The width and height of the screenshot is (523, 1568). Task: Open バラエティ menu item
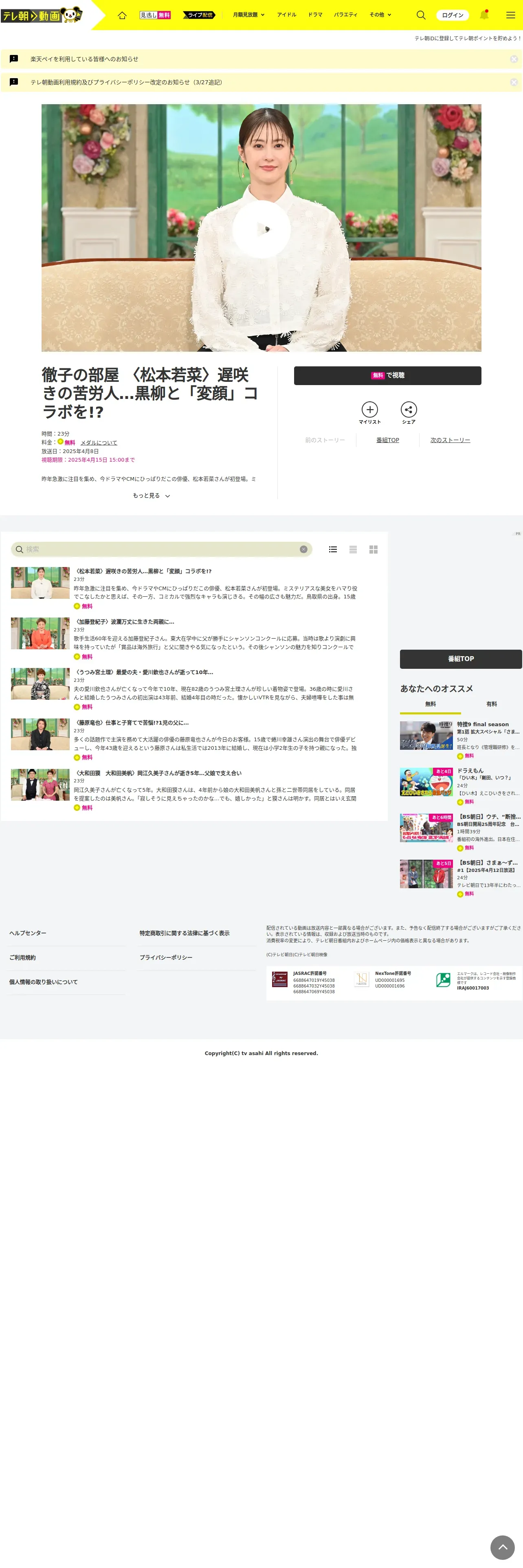(x=346, y=15)
